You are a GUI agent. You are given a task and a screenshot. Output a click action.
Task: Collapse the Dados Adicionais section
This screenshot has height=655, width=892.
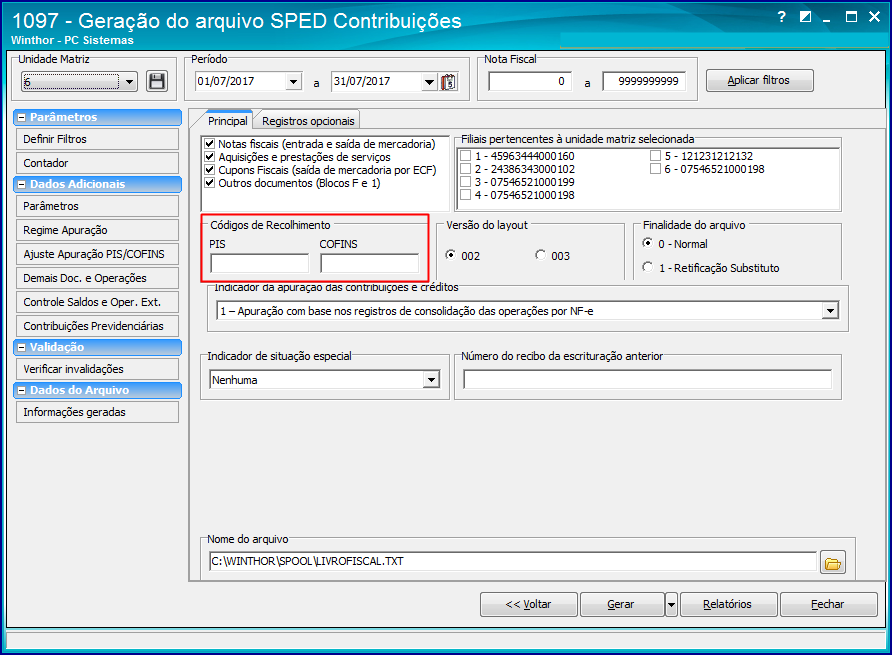[22, 184]
